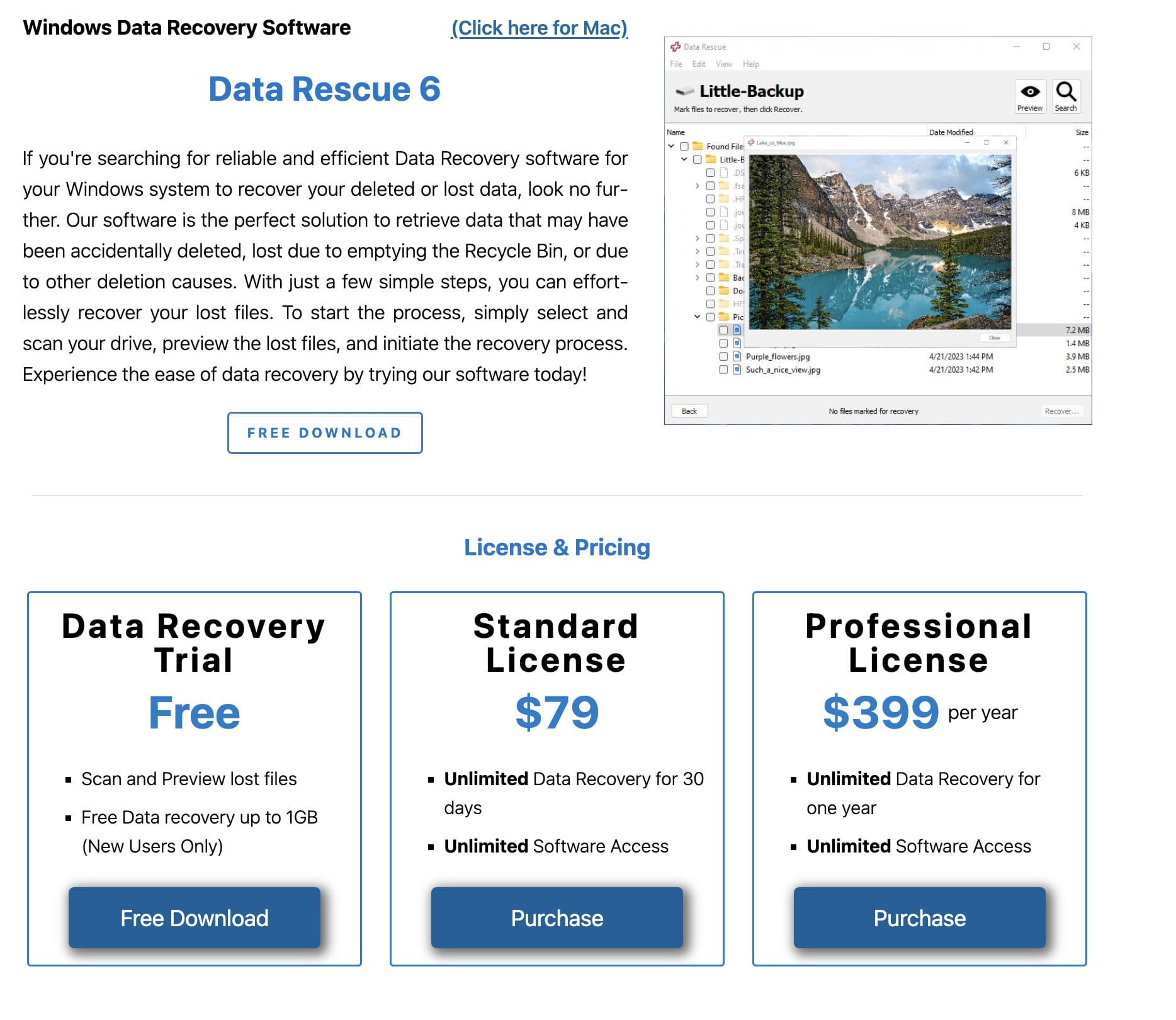The width and height of the screenshot is (1176, 1020).
Task: Click the .DS file document icon
Action: pos(724,173)
